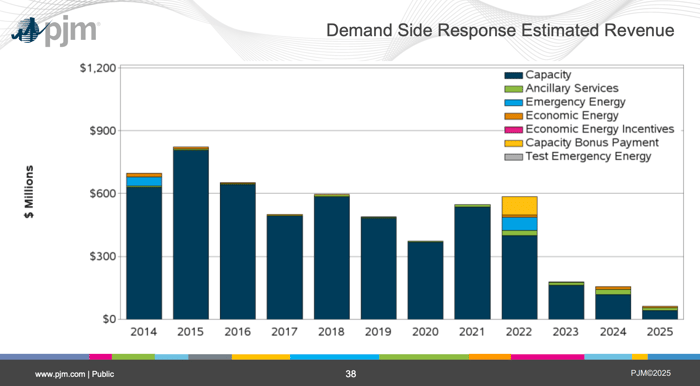Click the $900 y-axis label

tap(102, 131)
